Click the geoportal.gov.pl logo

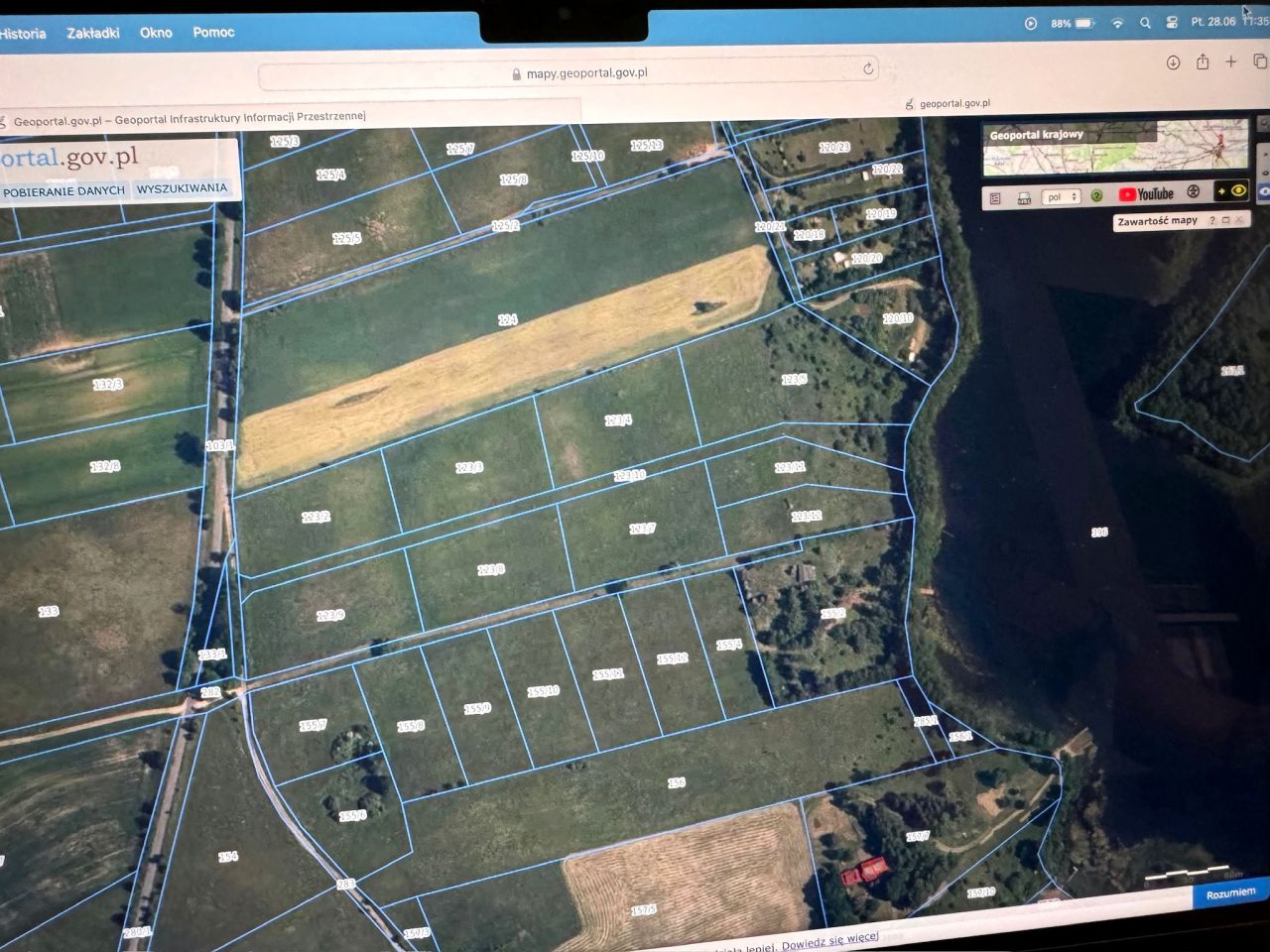(69, 157)
